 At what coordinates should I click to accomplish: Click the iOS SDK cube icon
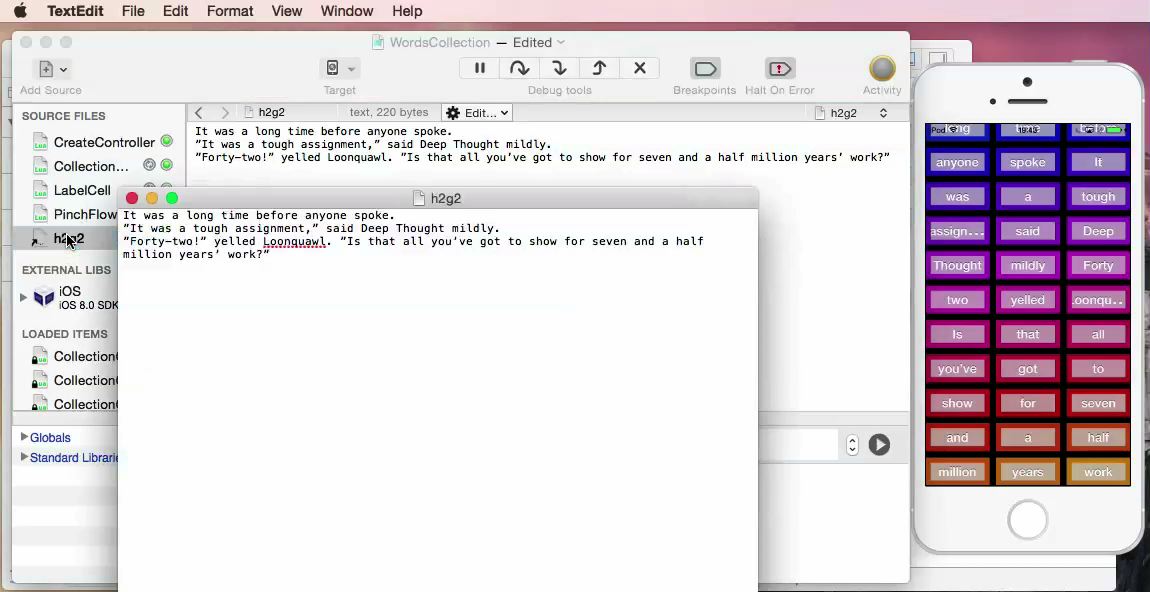click(44, 297)
